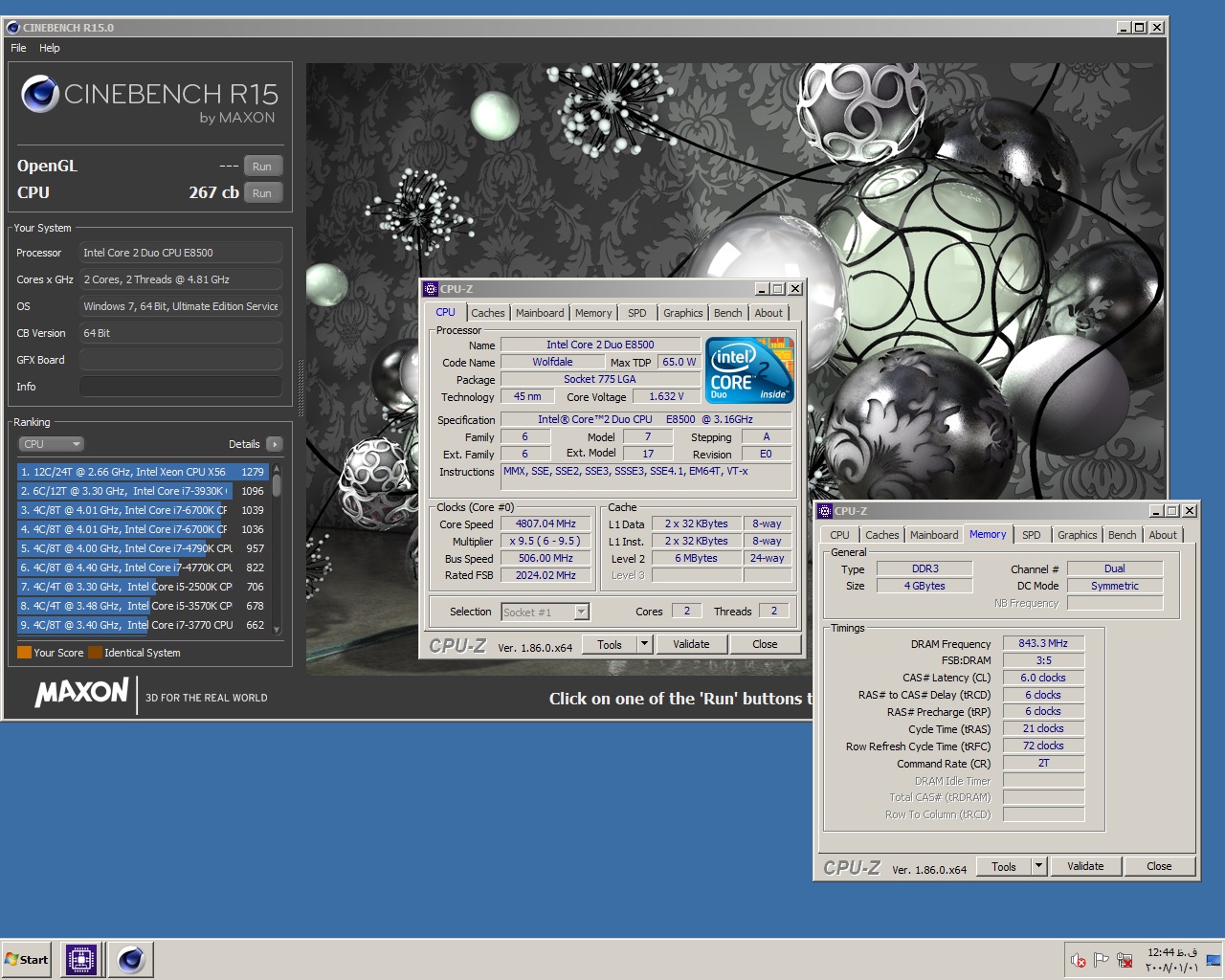Click the CPU-Z title bar icon of Memory window
This screenshot has width=1225, height=980.
coord(825,511)
